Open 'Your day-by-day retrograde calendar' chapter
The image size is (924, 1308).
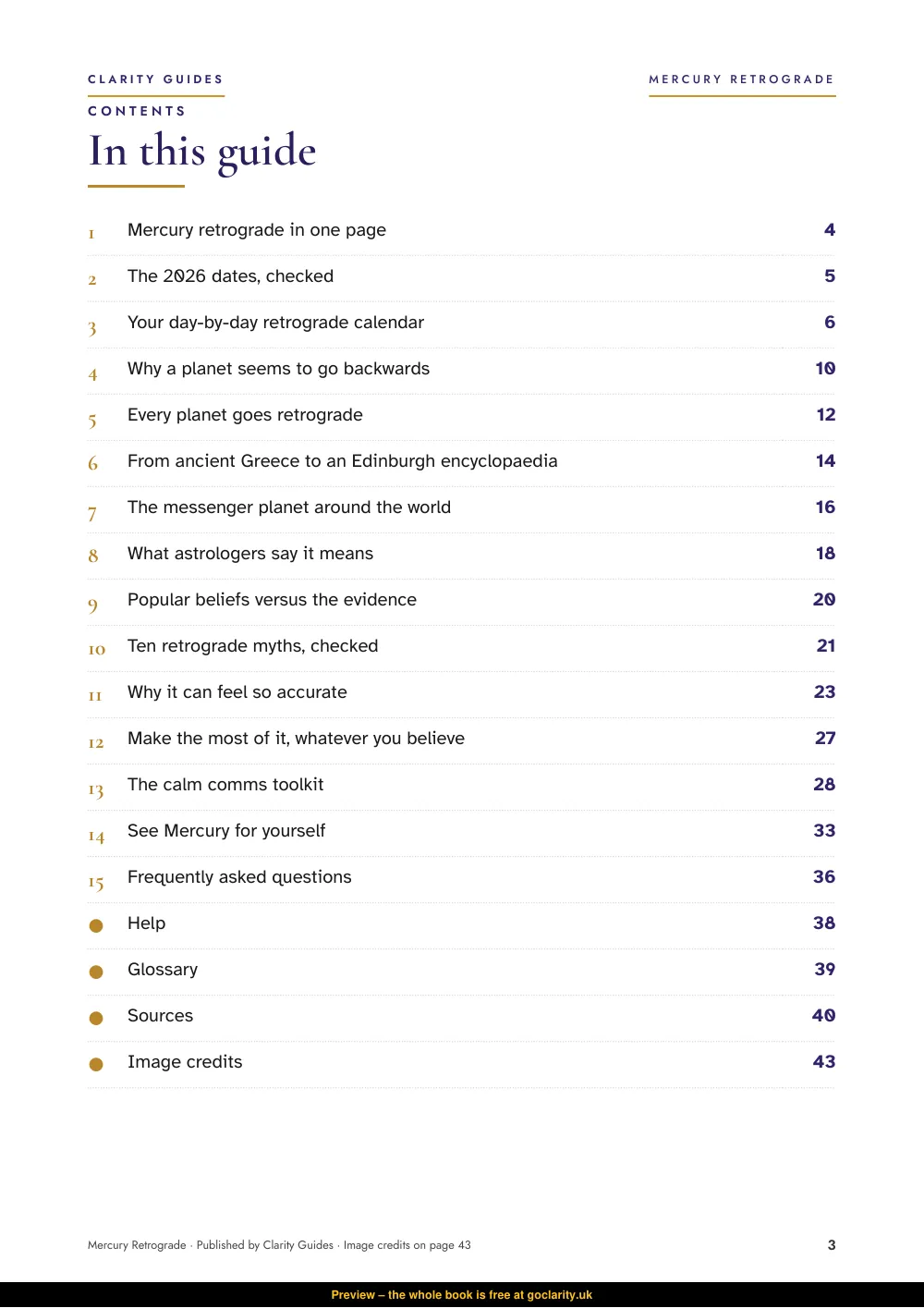275,323
